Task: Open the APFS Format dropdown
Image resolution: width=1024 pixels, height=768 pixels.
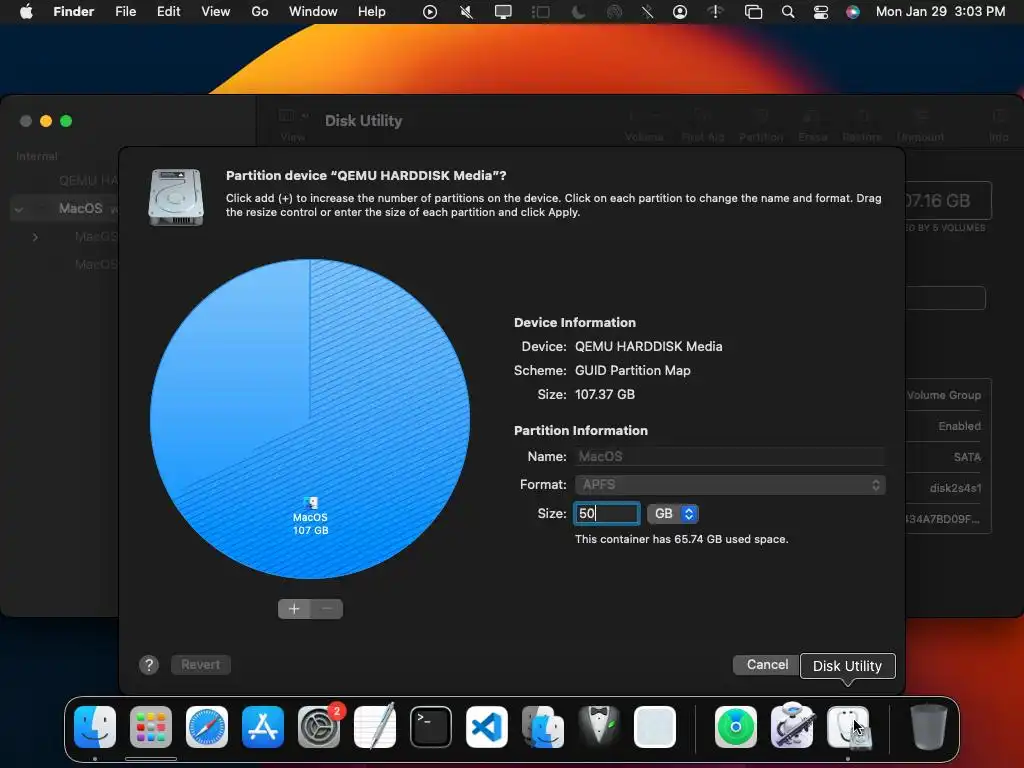Action: pos(730,485)
